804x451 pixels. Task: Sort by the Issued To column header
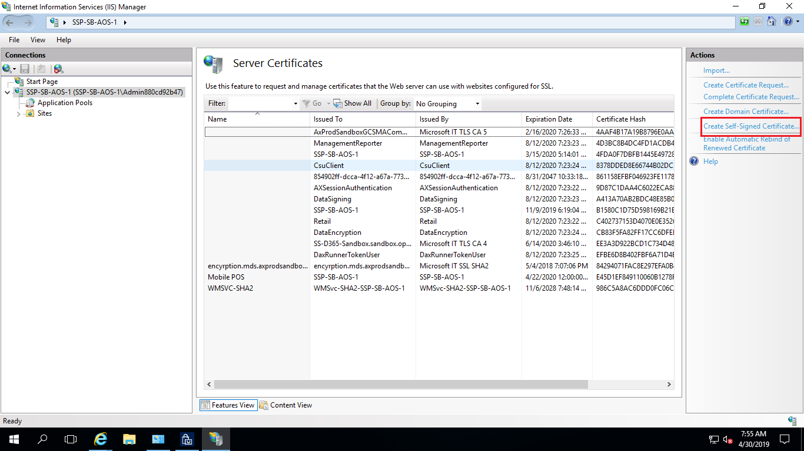(363, 119)
